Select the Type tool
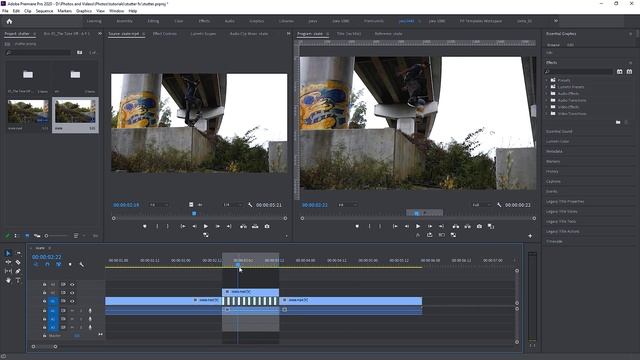The height and width of the screenshot is (360, 640). pos(18,280)
